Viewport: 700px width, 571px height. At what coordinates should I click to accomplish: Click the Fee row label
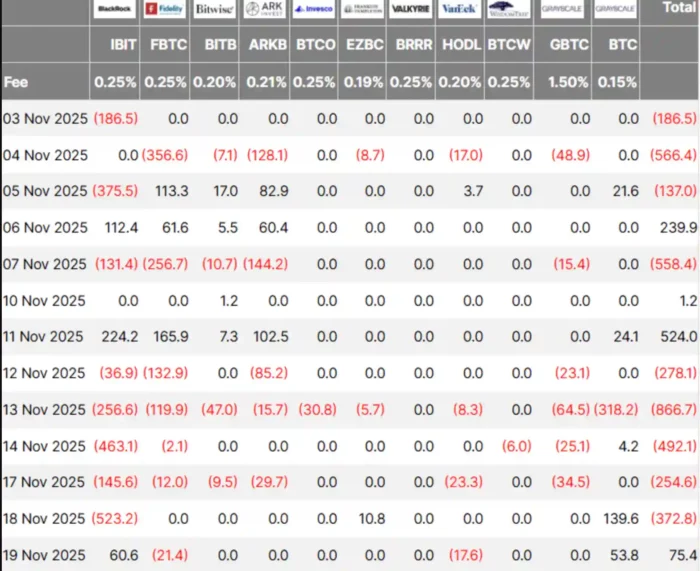(x=16, y=82)
